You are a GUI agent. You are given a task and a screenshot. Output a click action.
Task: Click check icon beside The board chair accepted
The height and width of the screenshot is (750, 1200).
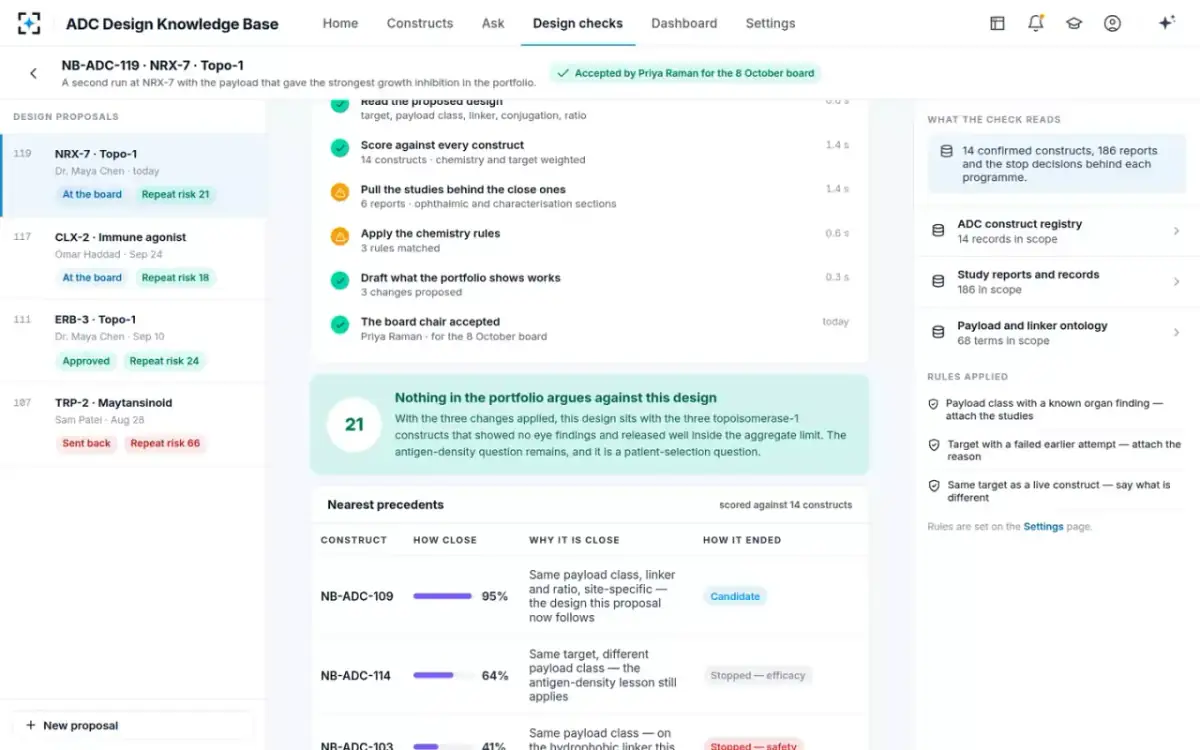340,324
